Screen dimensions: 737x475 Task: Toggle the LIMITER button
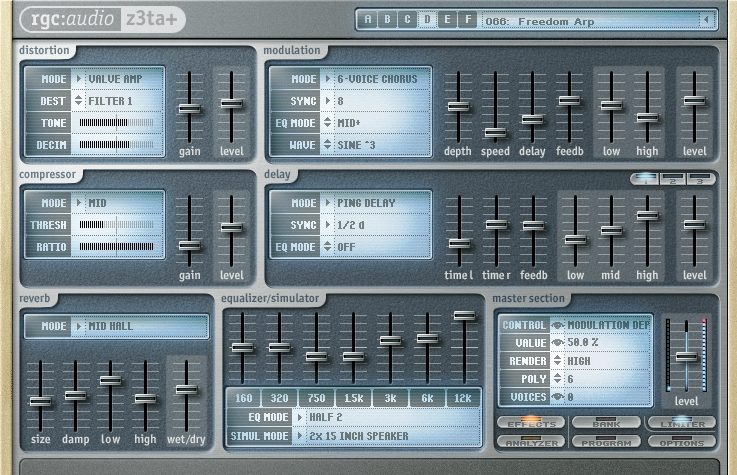682,423
